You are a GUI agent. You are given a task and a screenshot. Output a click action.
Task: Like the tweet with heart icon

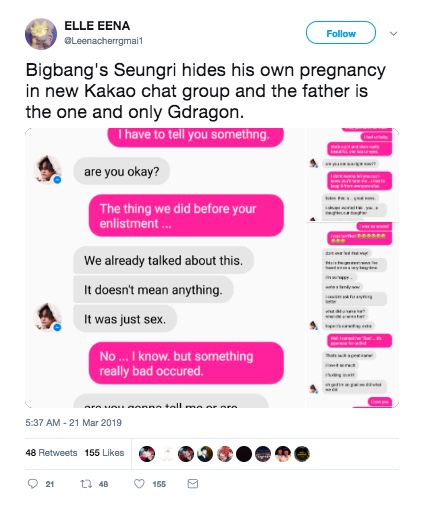(139, 483)
